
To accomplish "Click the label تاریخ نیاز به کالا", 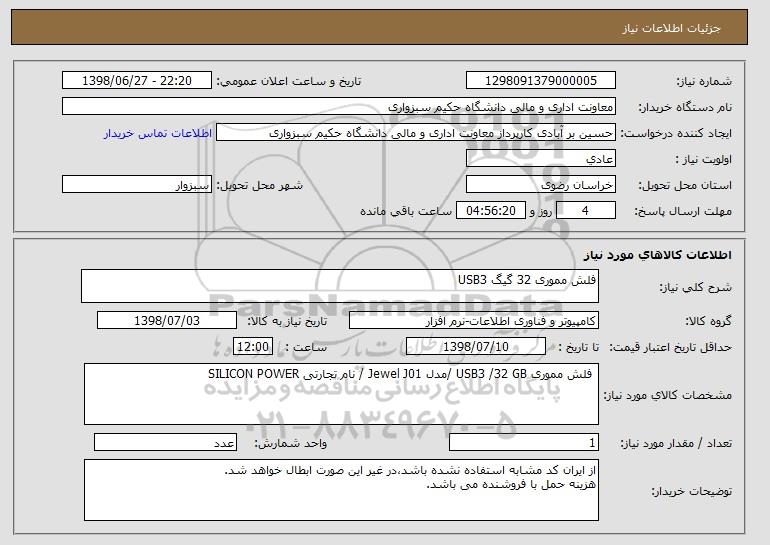I will tap(287, 321).
